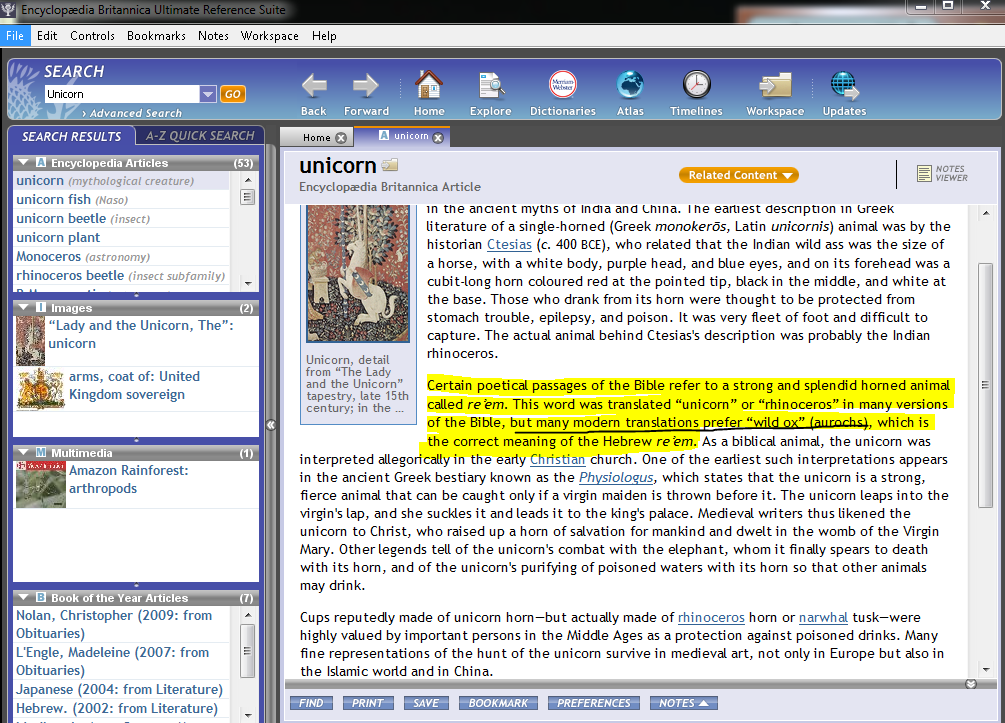Open the Lady and the Unicorn tapestry image

[x=30, y=341]
